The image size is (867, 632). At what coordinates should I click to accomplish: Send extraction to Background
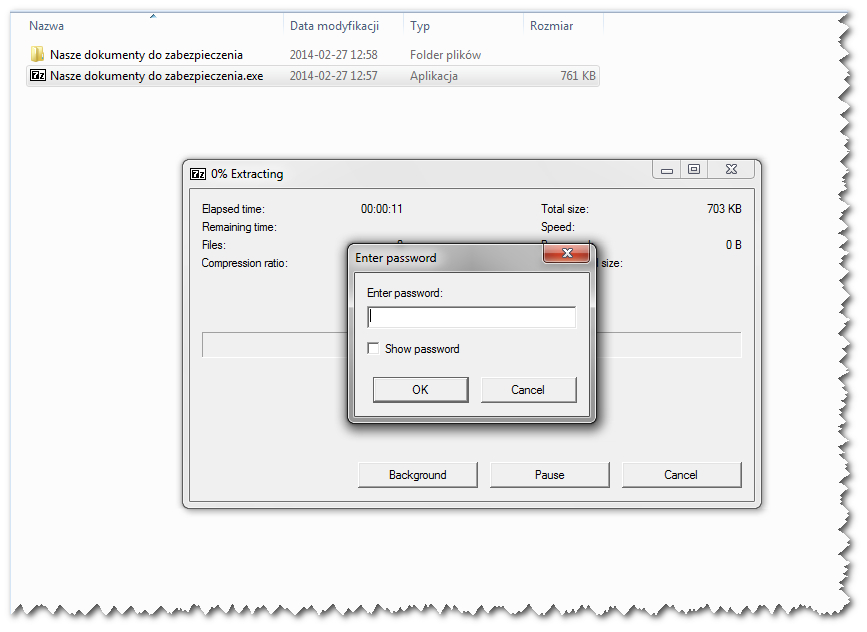pyautogui.click(x=417, y=475)
